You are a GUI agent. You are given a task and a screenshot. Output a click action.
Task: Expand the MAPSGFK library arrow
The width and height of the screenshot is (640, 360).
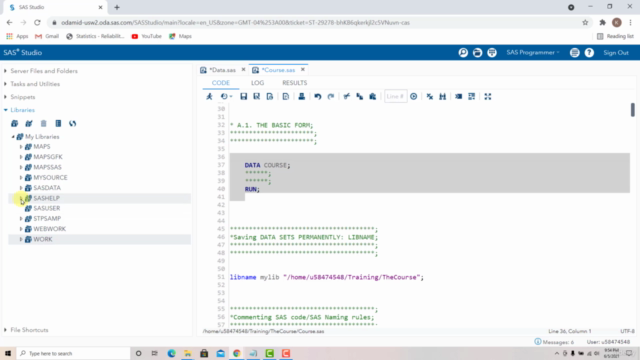click(x=21, y=157)
